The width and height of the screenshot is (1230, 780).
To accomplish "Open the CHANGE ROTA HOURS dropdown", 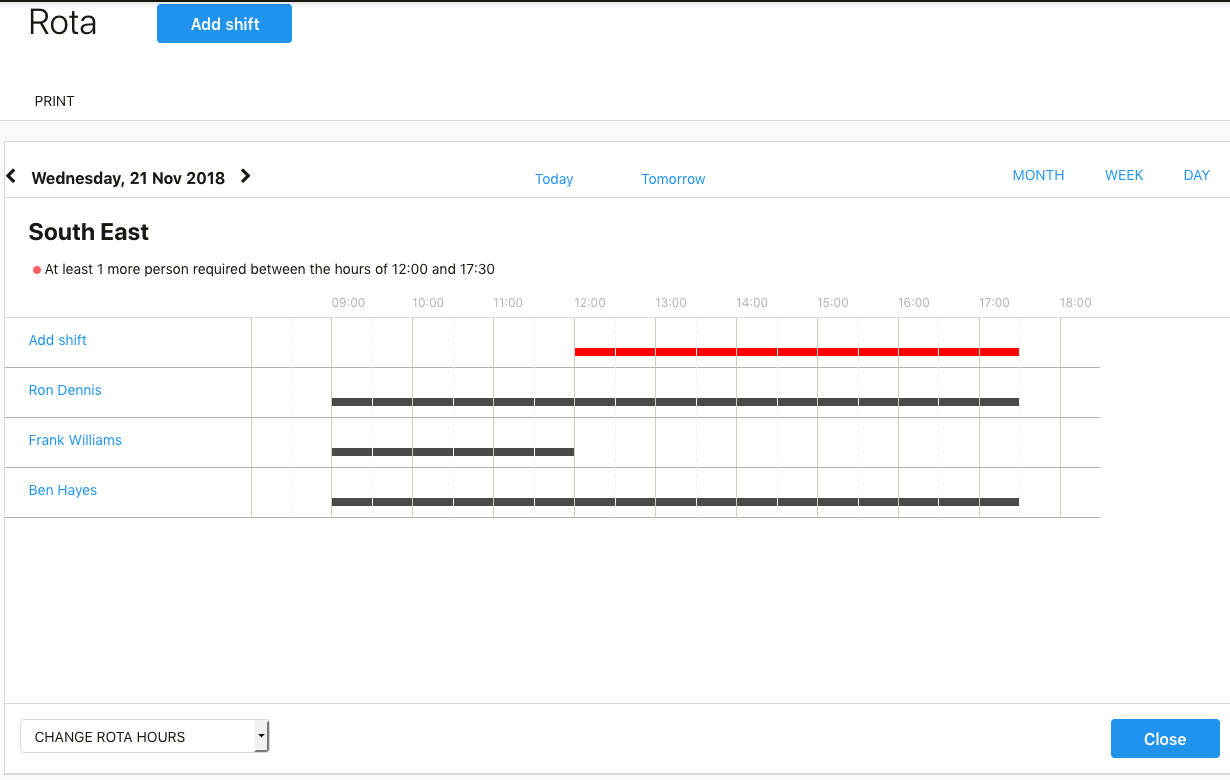I will [x=145, y=737].
